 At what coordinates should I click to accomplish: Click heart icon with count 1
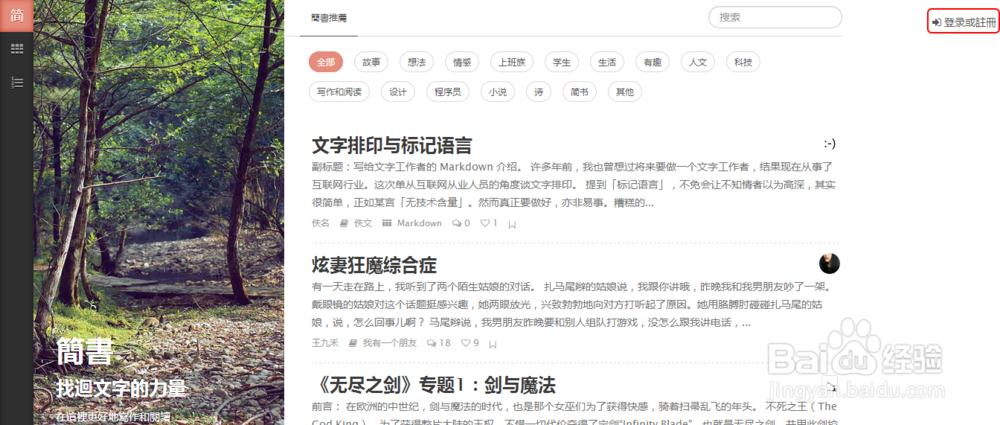[x=485, y=223]
